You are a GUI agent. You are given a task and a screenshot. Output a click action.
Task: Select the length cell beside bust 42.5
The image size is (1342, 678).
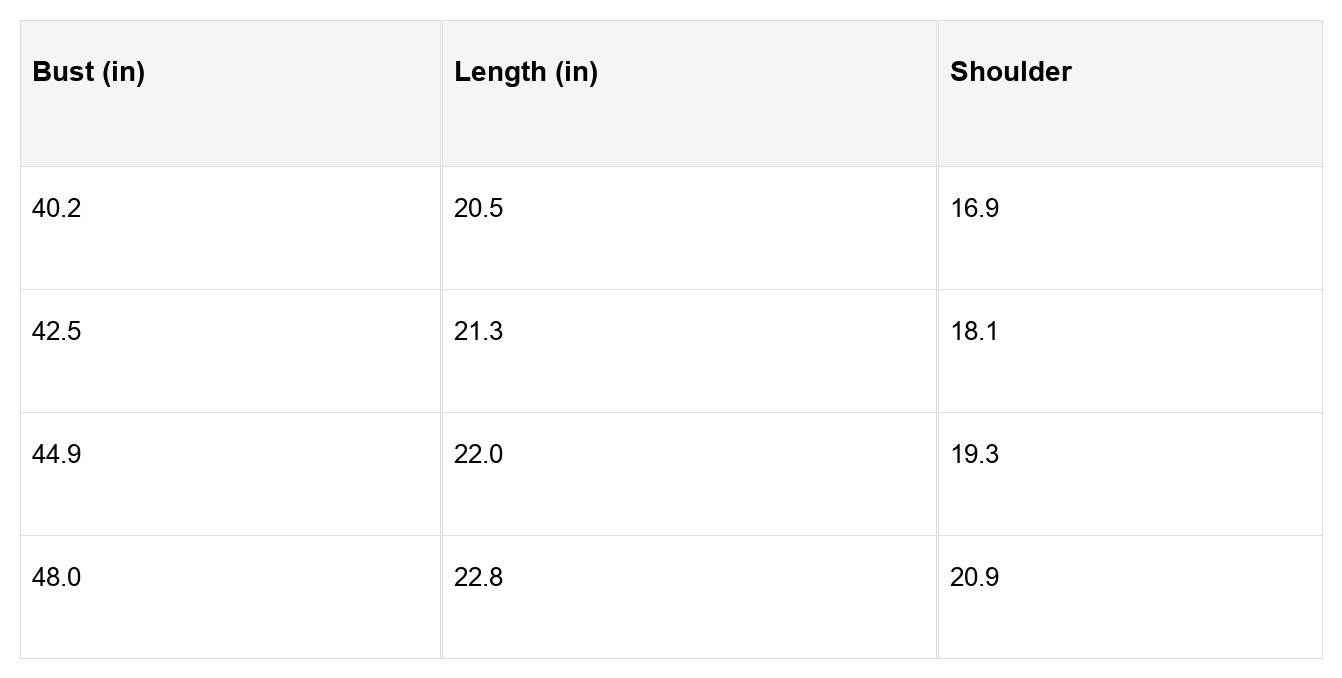[x=479, y=331]
